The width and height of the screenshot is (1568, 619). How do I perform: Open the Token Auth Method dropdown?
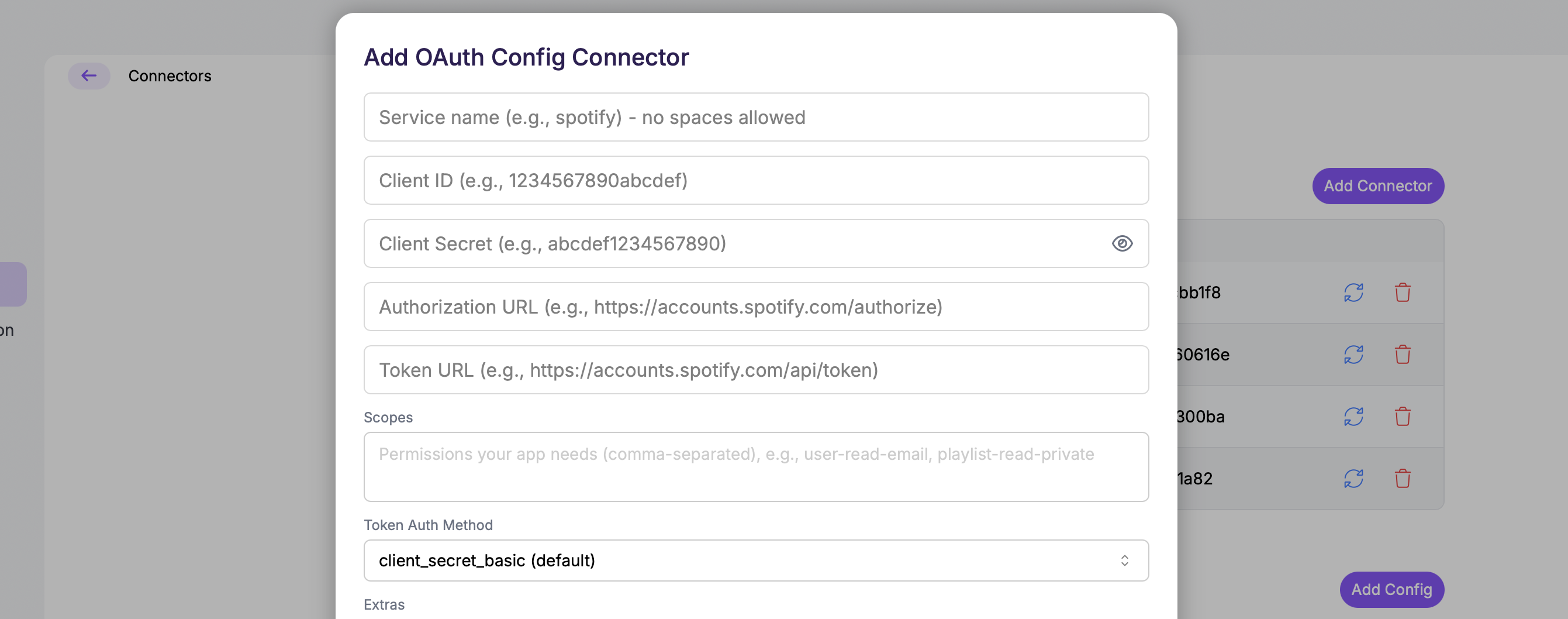coord(755,560)
